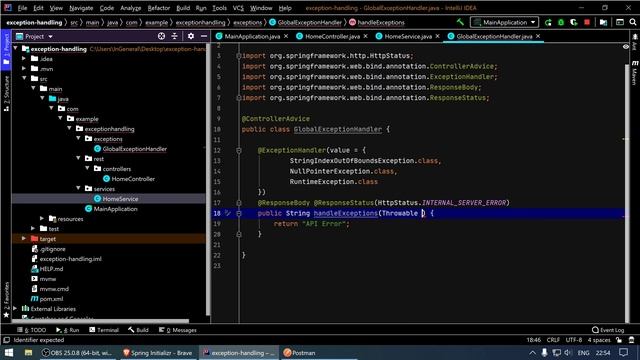Switch to MainApplication.java tab
The image size is (640, 360).
(x=252, y=36)
